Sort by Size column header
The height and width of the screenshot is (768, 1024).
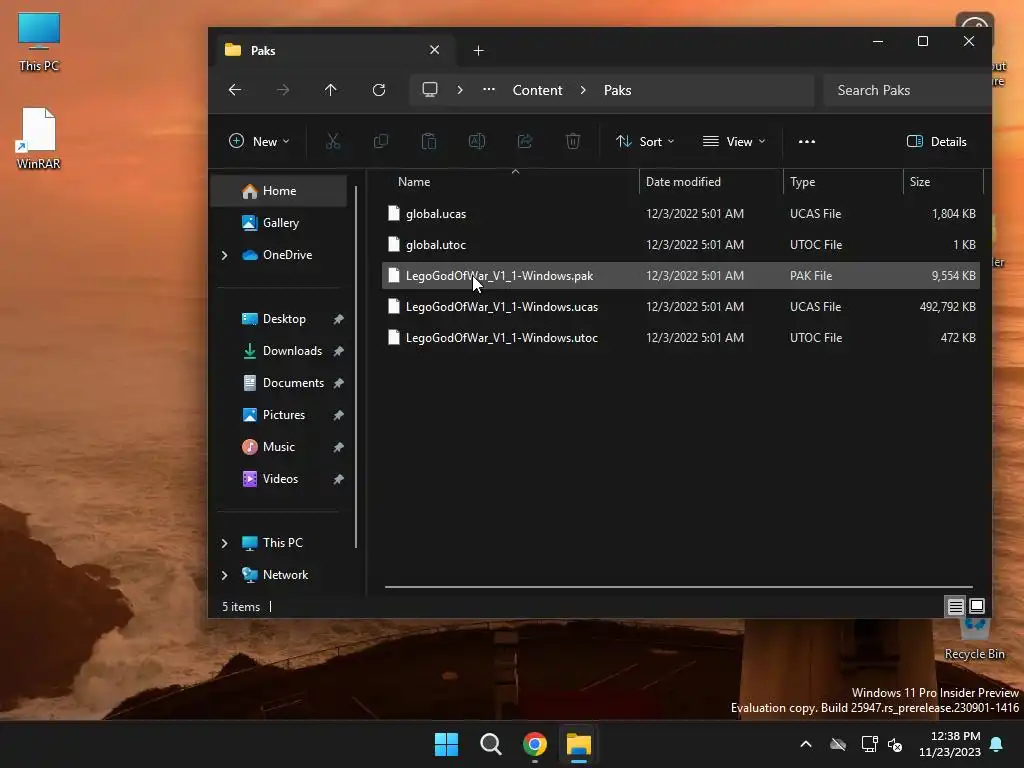943,182
